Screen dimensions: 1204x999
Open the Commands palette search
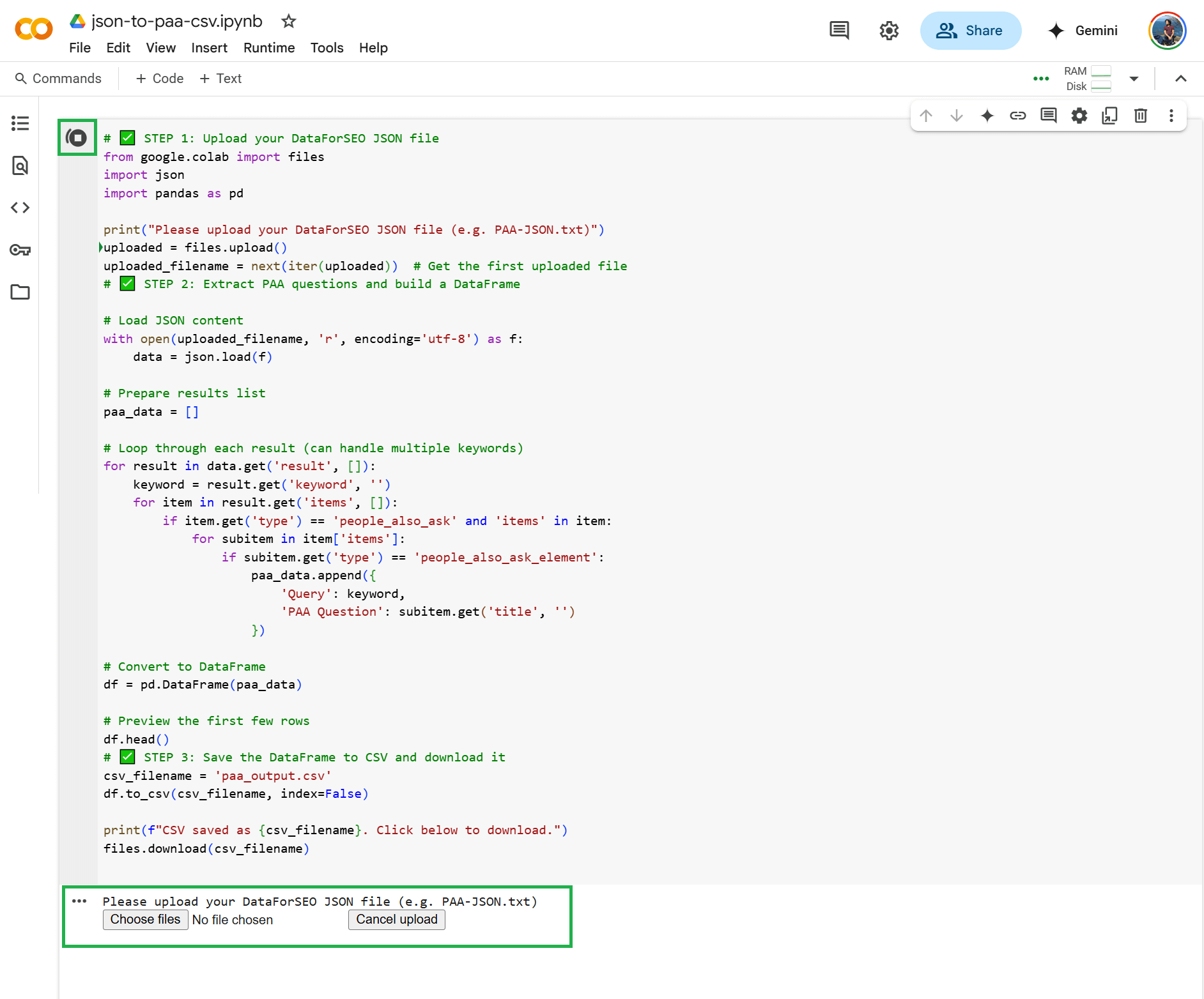click(58, 79)
